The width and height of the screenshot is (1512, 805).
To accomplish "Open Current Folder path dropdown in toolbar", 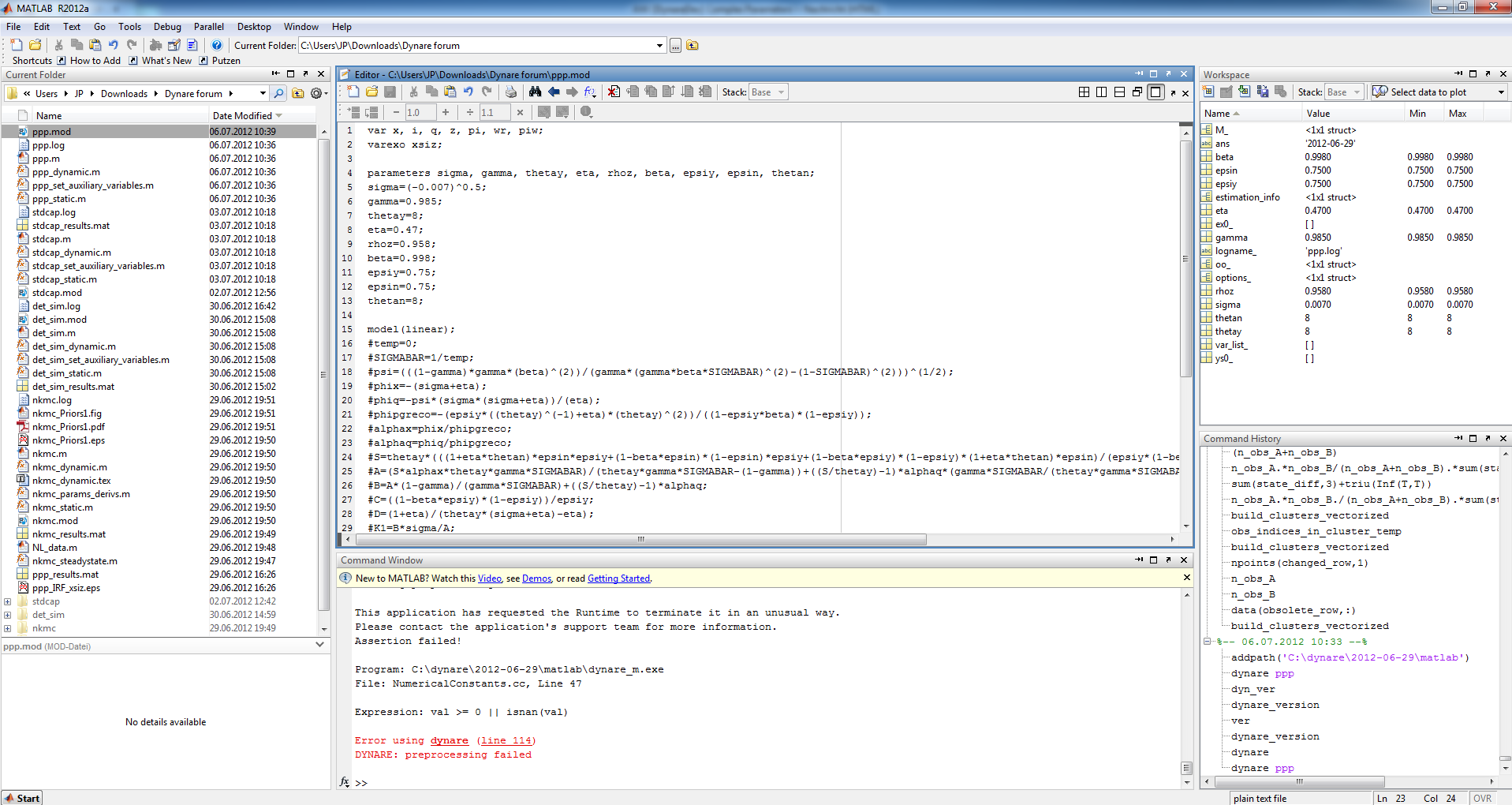I will (x=660, y=46).
